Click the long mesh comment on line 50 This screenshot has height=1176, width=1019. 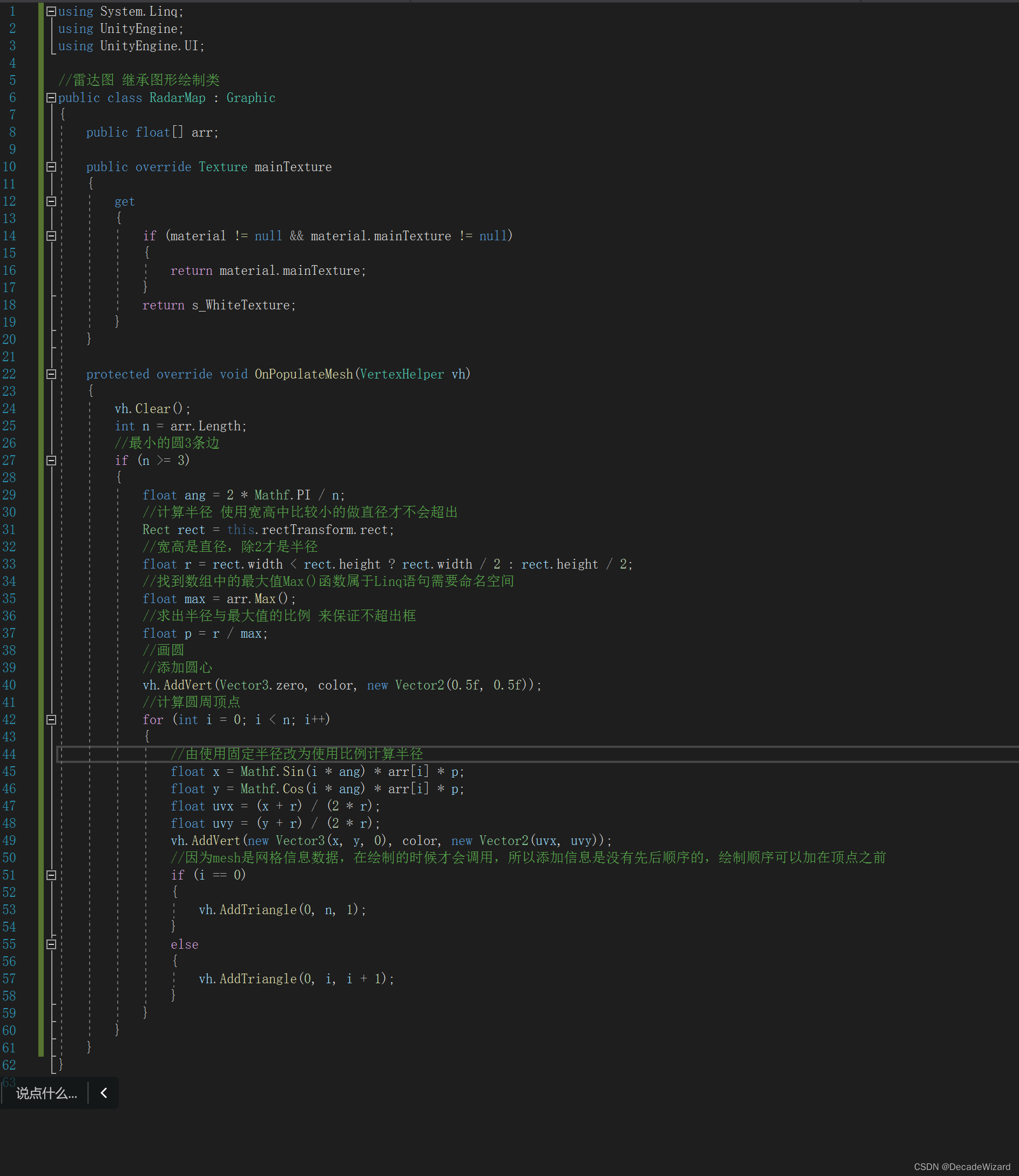pyautogui.click(x=528, y=857)
